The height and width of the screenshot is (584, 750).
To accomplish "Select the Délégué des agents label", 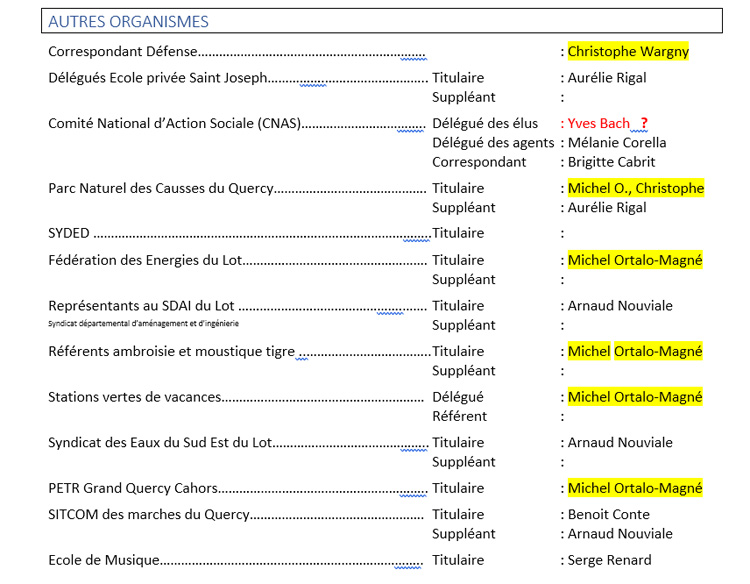I will [493, 143].
